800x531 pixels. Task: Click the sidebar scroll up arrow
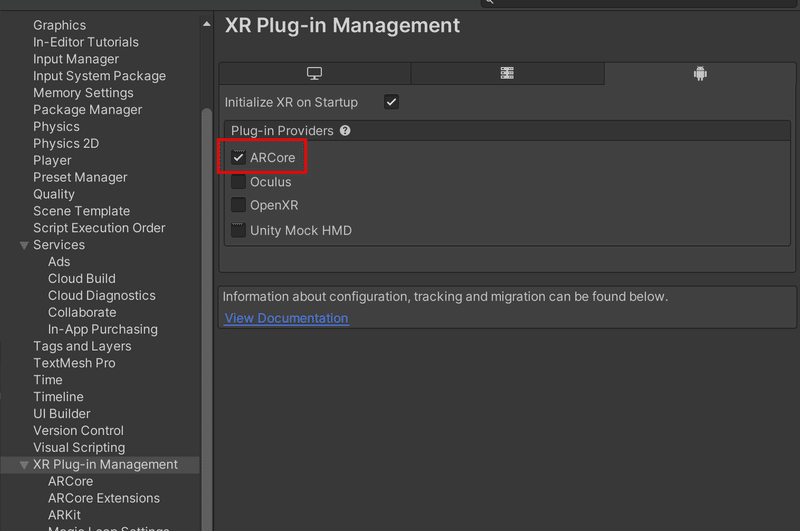207,23
